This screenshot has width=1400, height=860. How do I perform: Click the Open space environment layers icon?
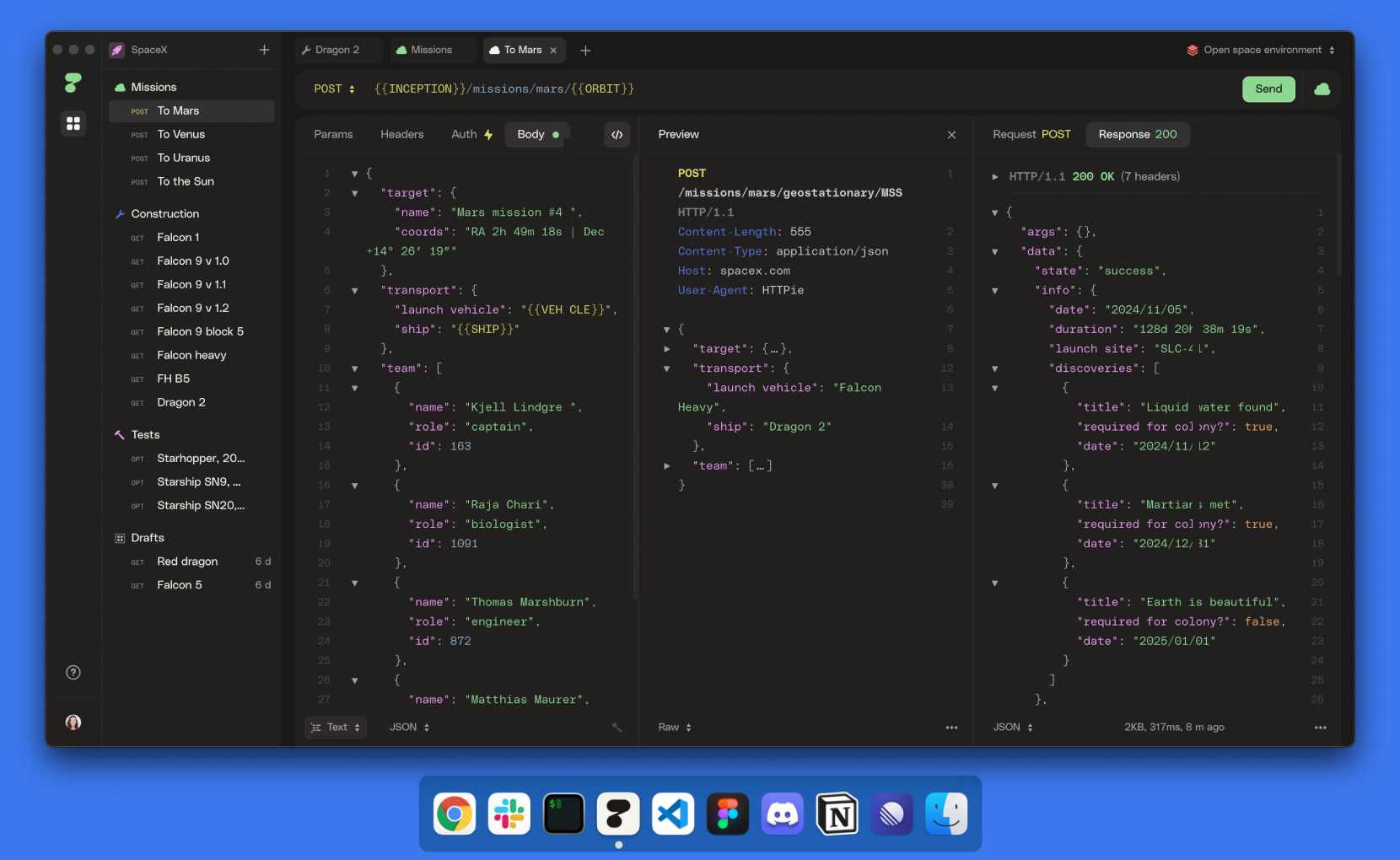click(1193, 51)
